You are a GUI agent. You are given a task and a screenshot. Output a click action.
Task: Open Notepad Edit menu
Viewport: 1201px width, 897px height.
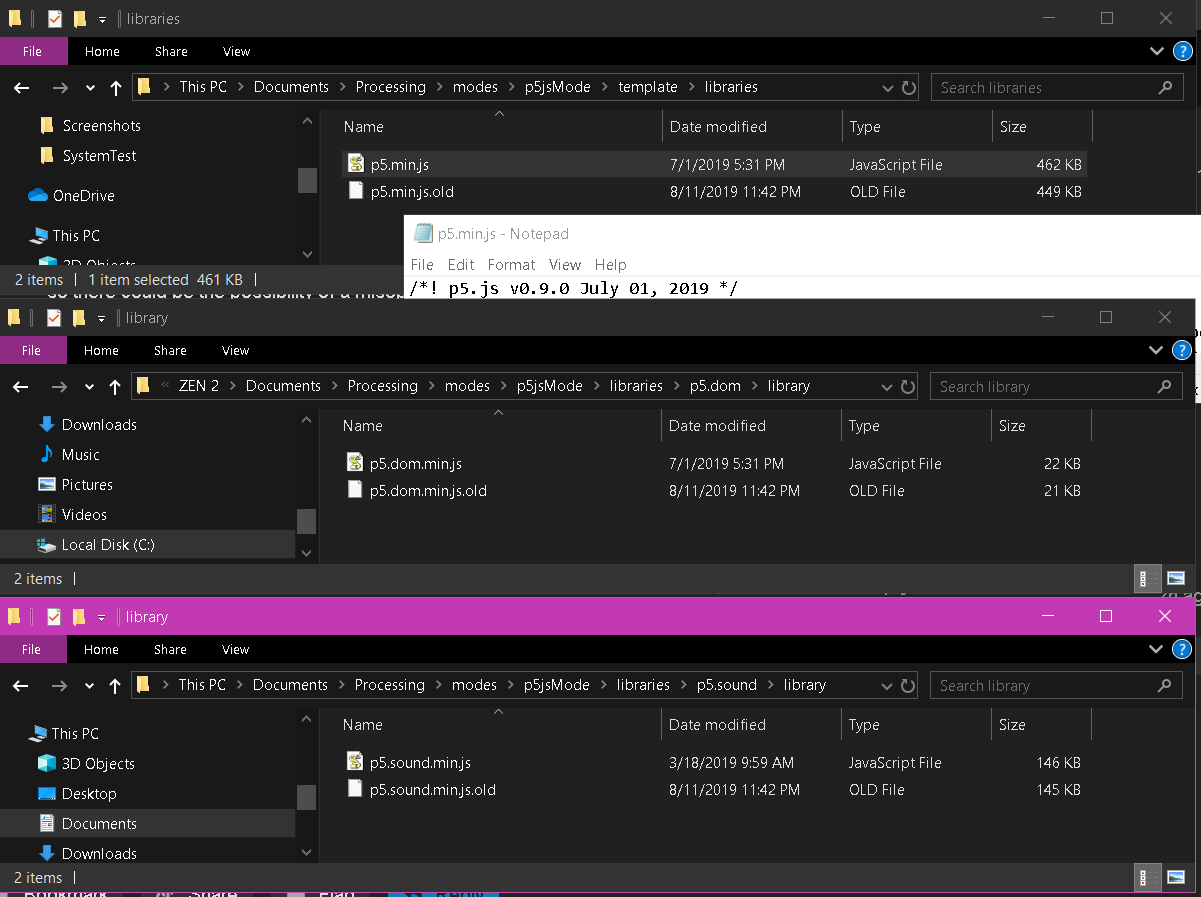click(461, 265)
